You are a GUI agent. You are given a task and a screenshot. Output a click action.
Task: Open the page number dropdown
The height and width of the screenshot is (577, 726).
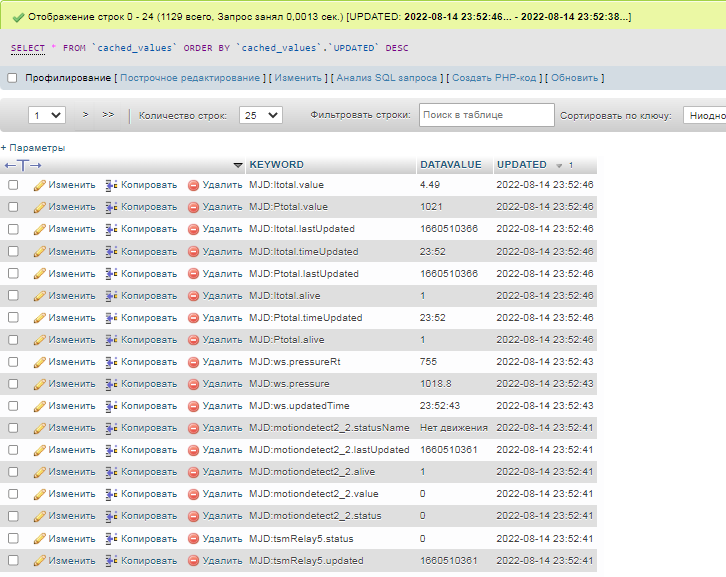pyautogui.click(x=47, y=116)
